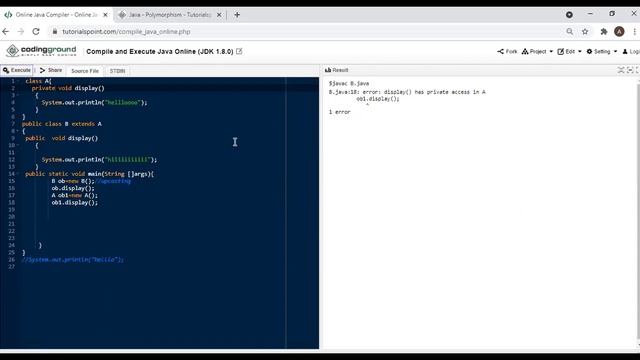
Task: Reload the page with the refresh icon
Action: (x=36, y=31)
